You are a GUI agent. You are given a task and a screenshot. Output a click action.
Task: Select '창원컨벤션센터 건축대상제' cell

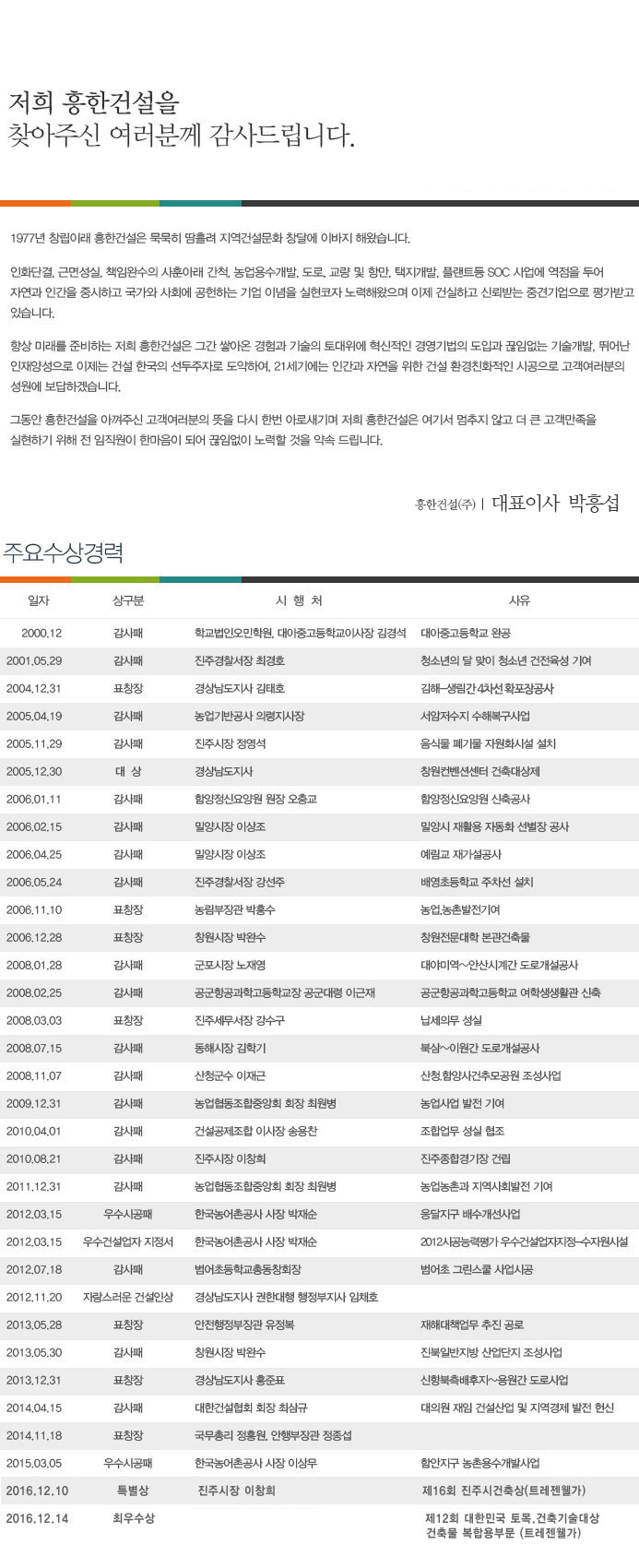pos(480,771)
